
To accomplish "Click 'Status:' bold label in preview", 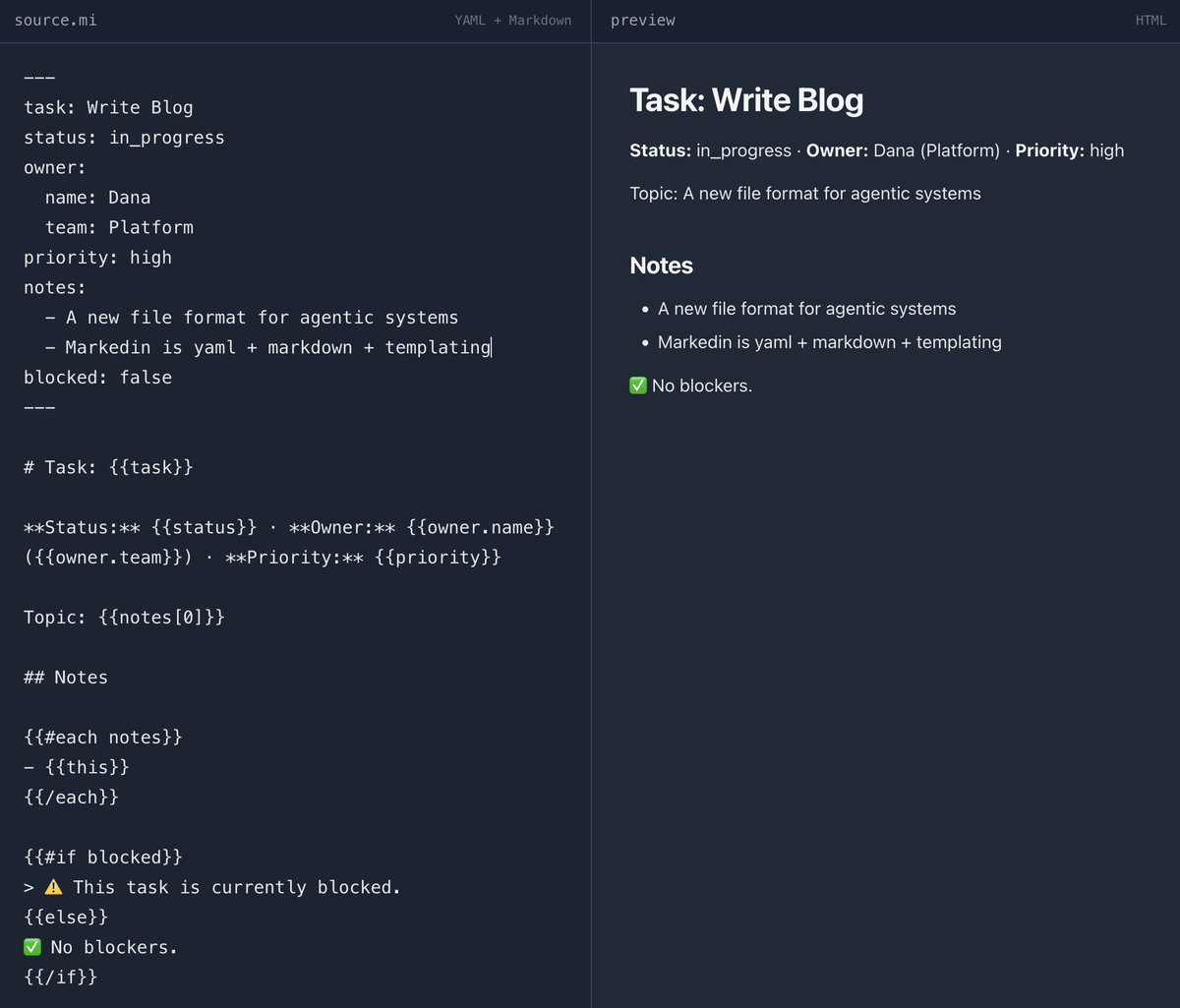I will coord(661,150).
